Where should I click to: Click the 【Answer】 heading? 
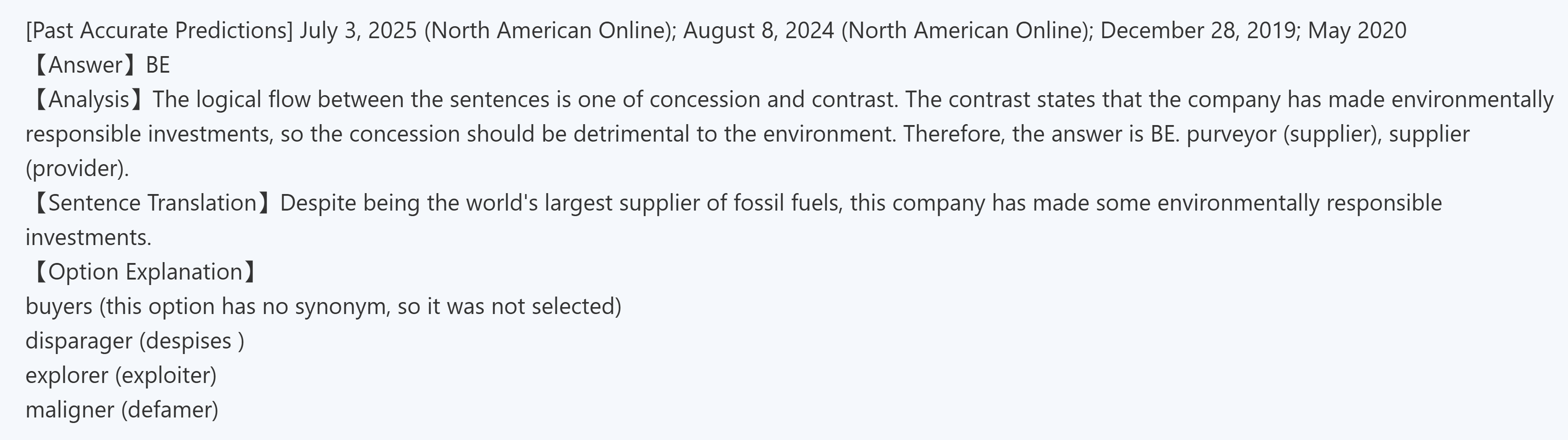(x=85, y=64)
